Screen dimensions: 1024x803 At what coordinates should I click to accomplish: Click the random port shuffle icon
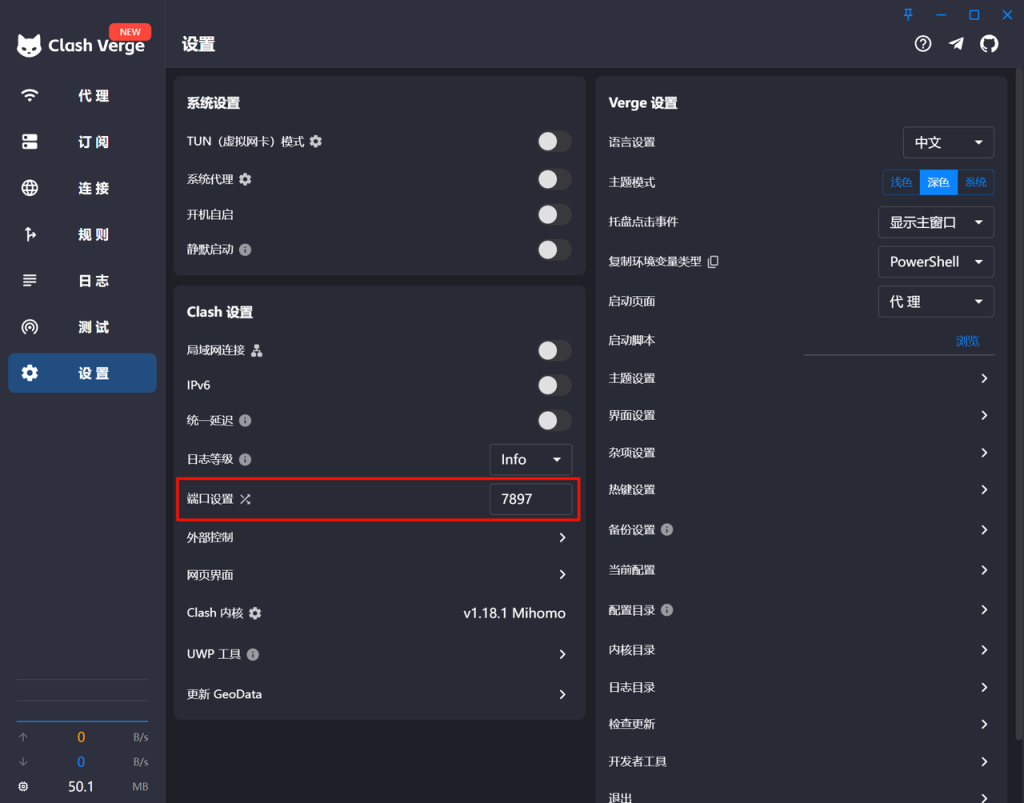[x=245, y=499]
